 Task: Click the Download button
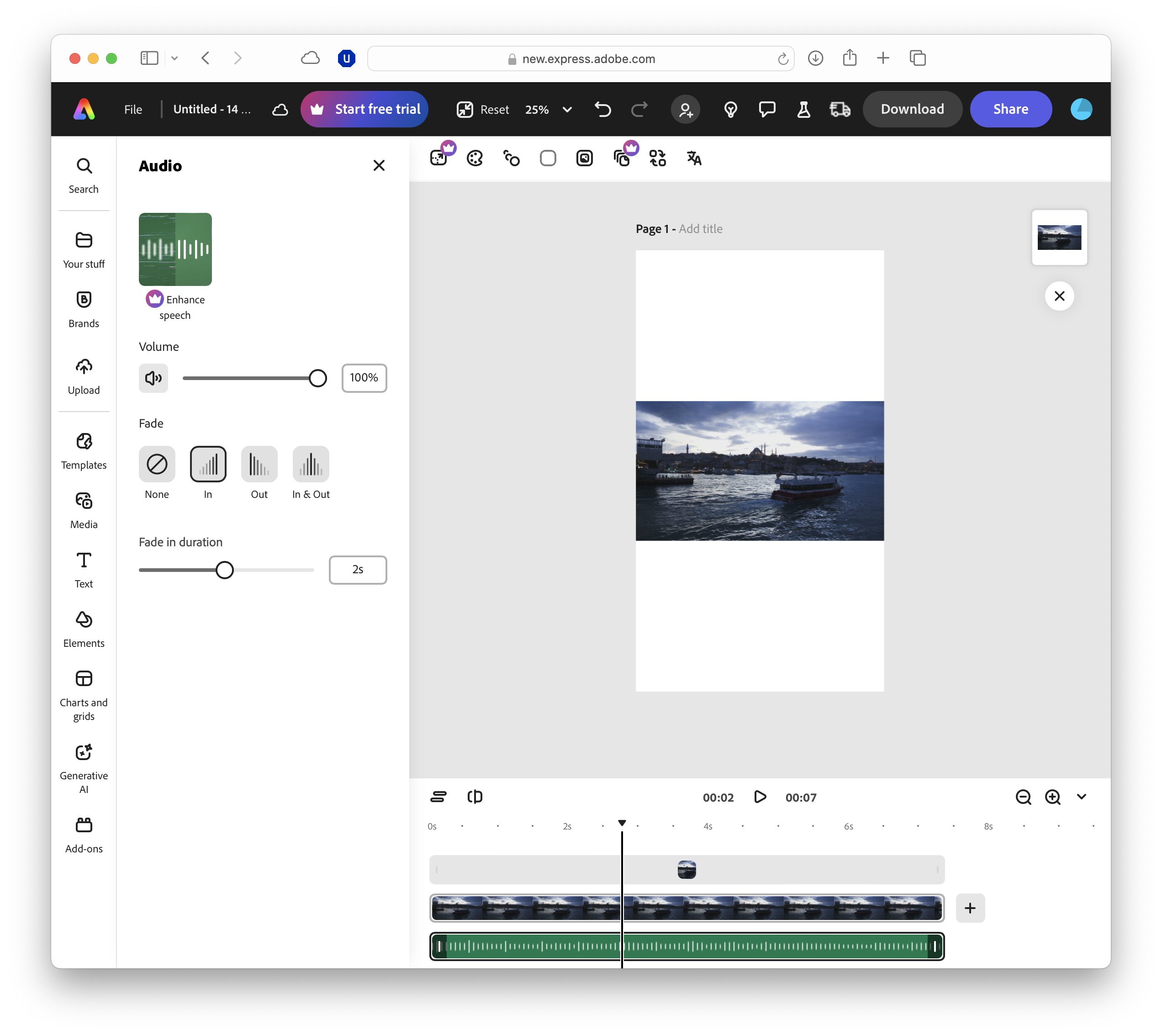912,109
